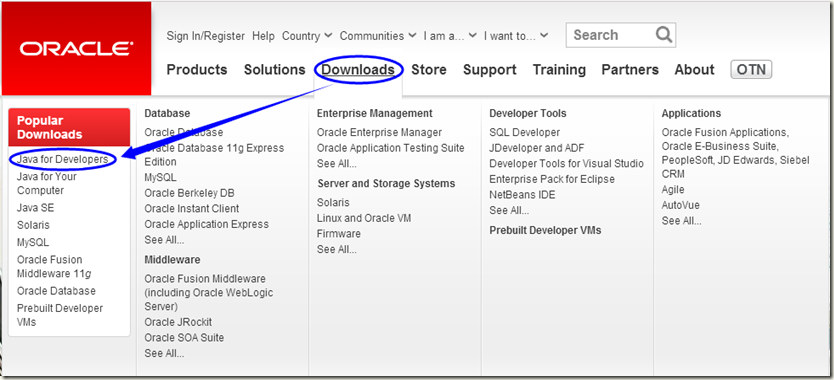The image size is (834, 380).
Task: Open MySQL in the Database column
Action: [160, 177]
